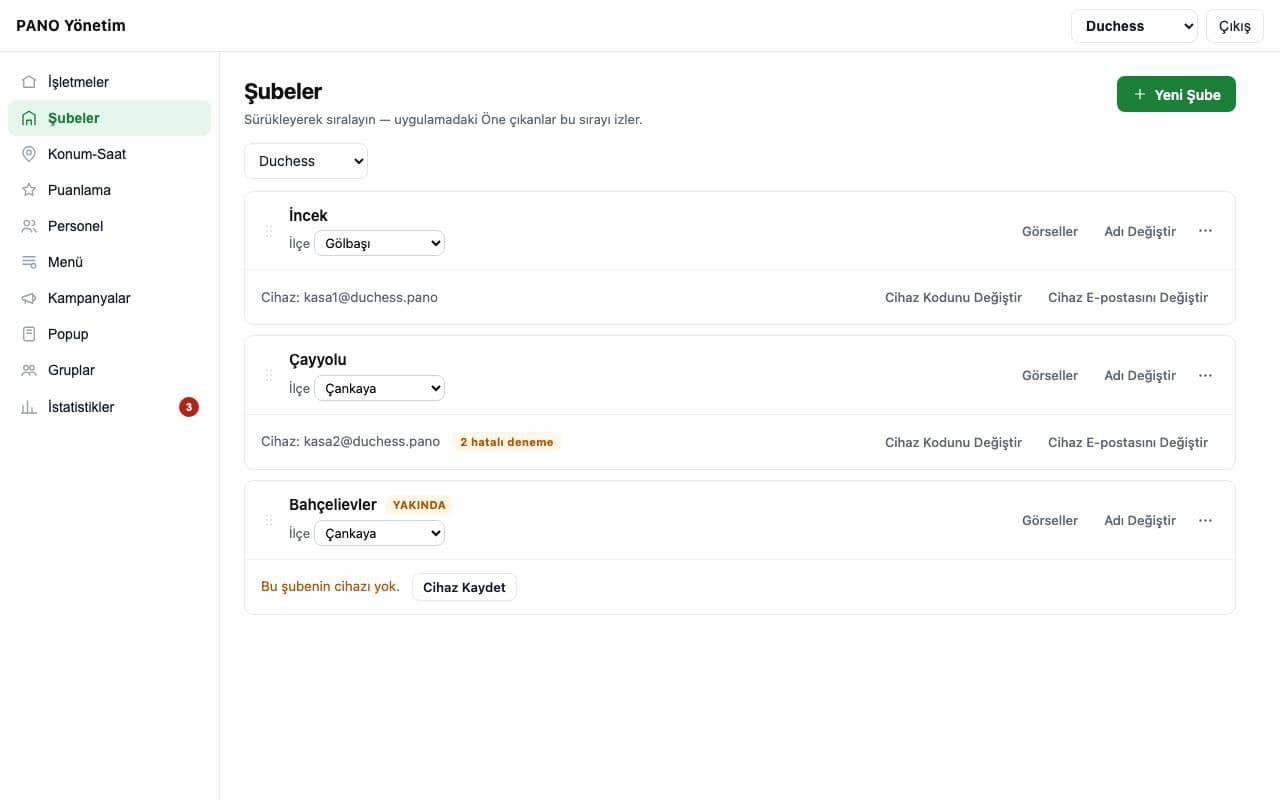
Task: Open the İşletmeler home icon in sidebar
Action: click(29, 82)
